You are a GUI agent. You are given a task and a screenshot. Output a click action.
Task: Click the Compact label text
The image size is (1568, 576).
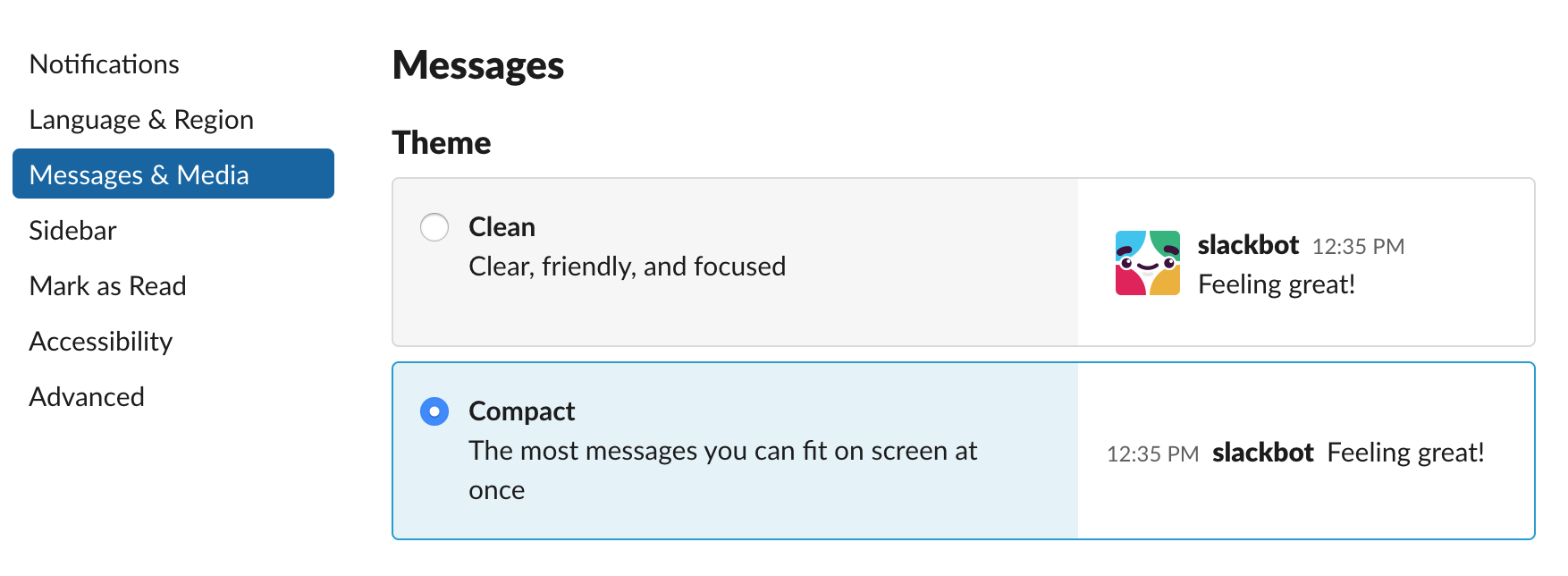point(521,411)
